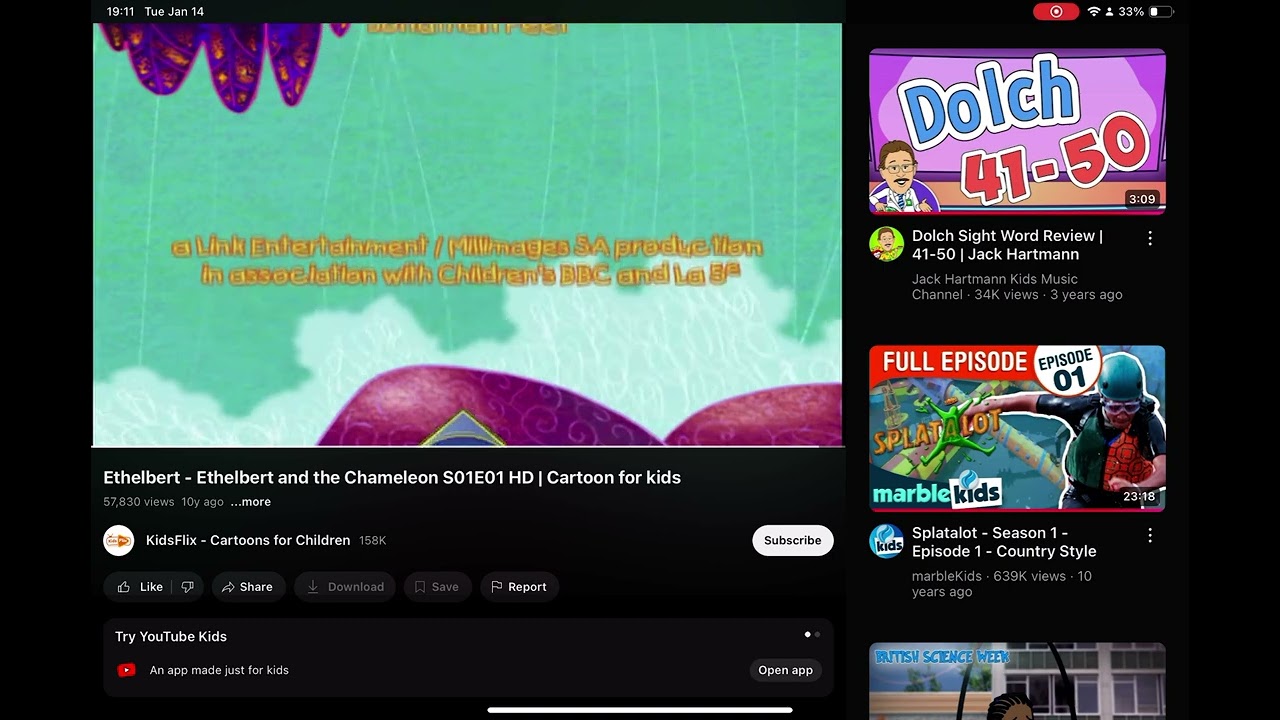Open options menu for Splatalot video

point(1150,535)
